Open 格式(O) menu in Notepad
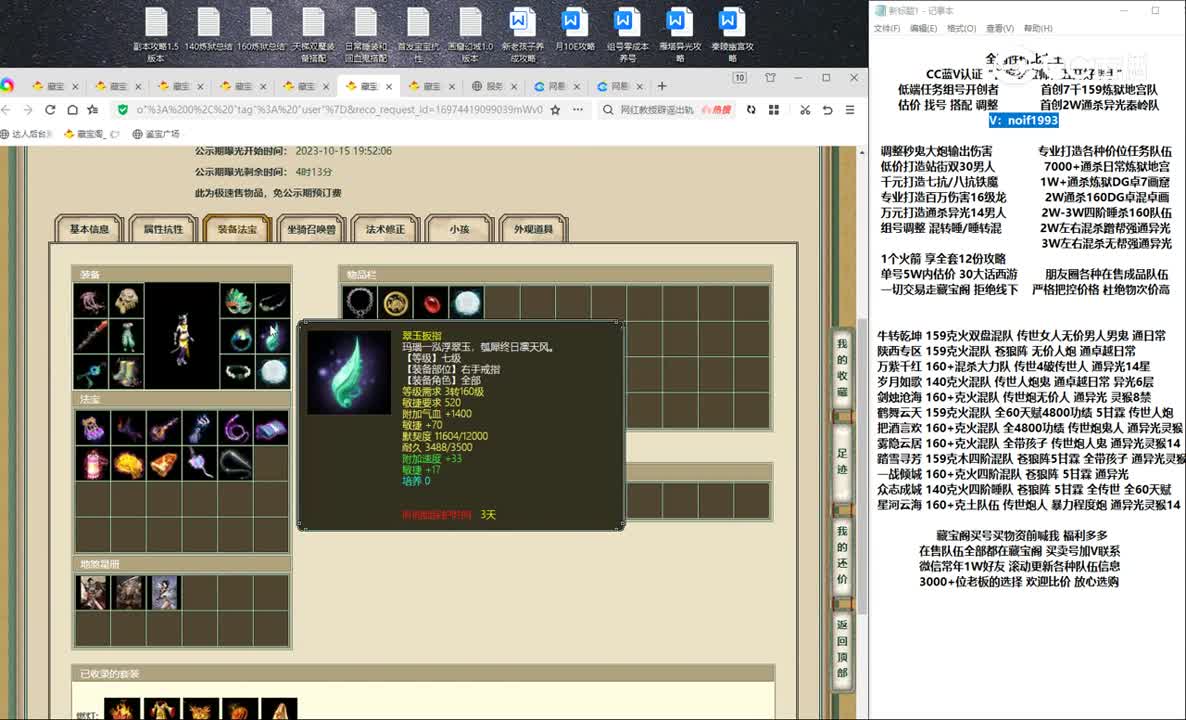The height and width of the screenshot is (720, 1186). point(961,28)
